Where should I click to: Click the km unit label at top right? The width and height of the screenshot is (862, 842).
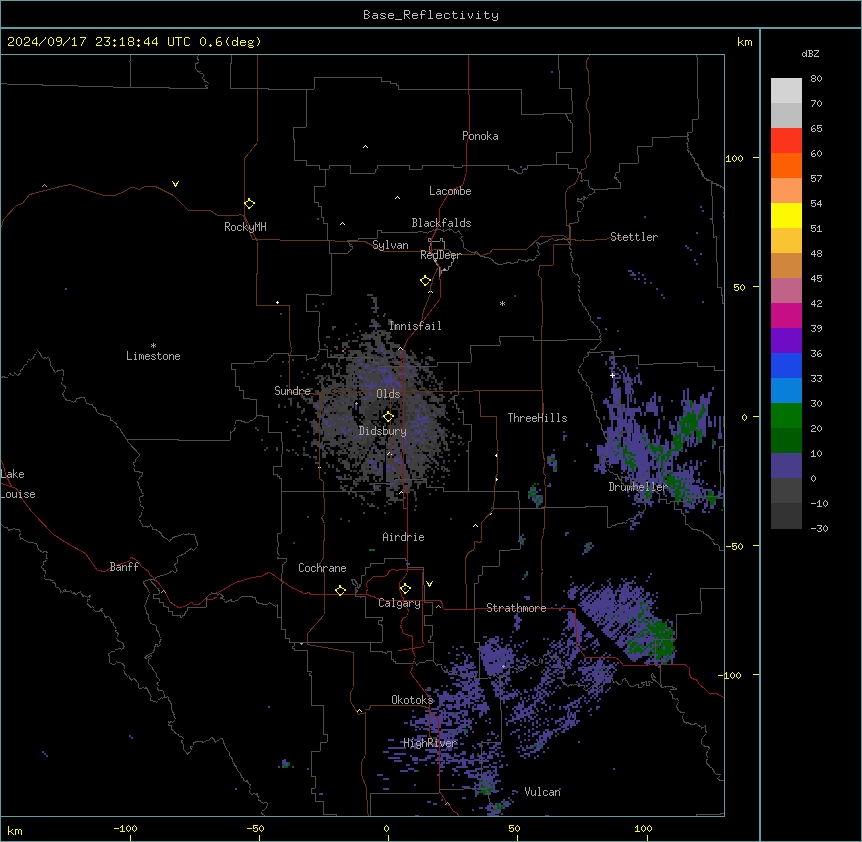745,42
